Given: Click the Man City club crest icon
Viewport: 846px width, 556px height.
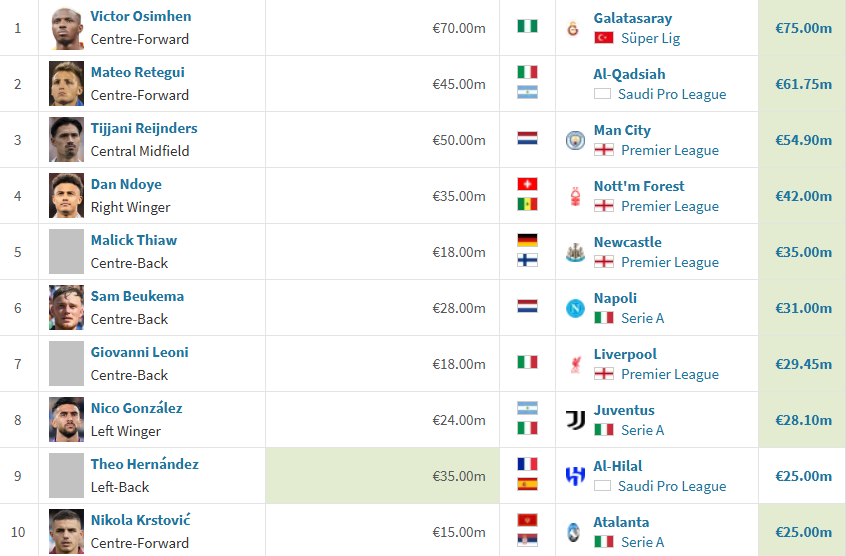Looking at the screenshot, I should point(575,140).
